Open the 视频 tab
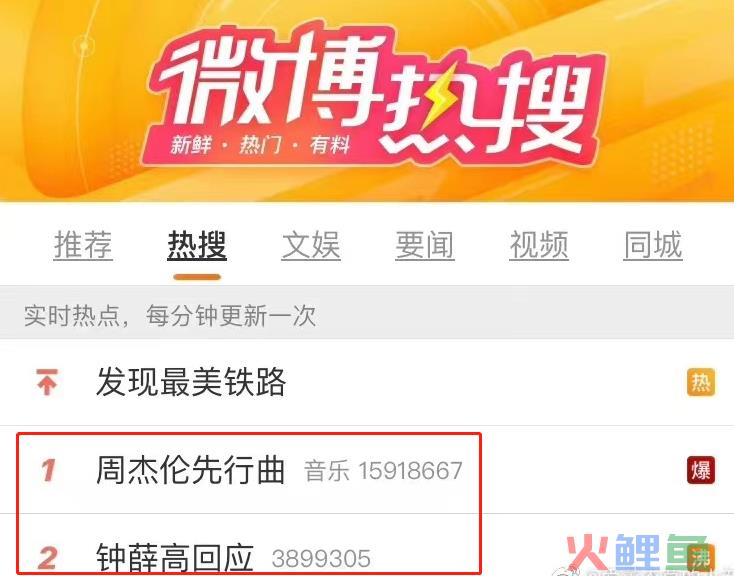The image size is (734, 576). coord(539,245)
